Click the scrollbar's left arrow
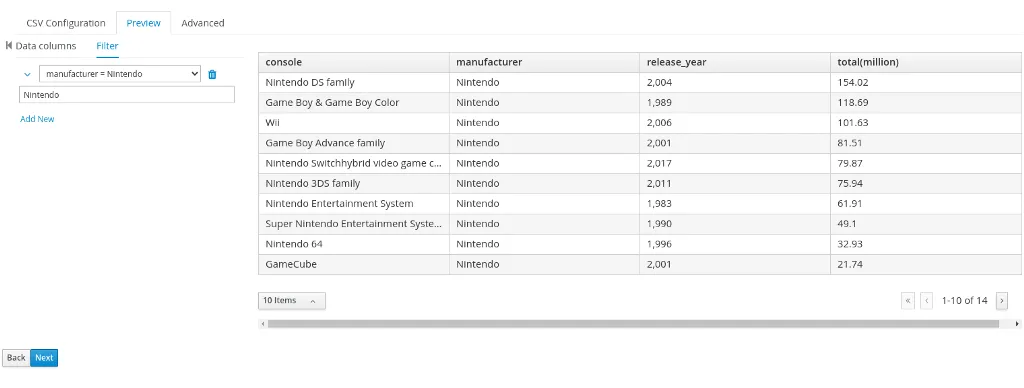 click(x=263, y=324)
